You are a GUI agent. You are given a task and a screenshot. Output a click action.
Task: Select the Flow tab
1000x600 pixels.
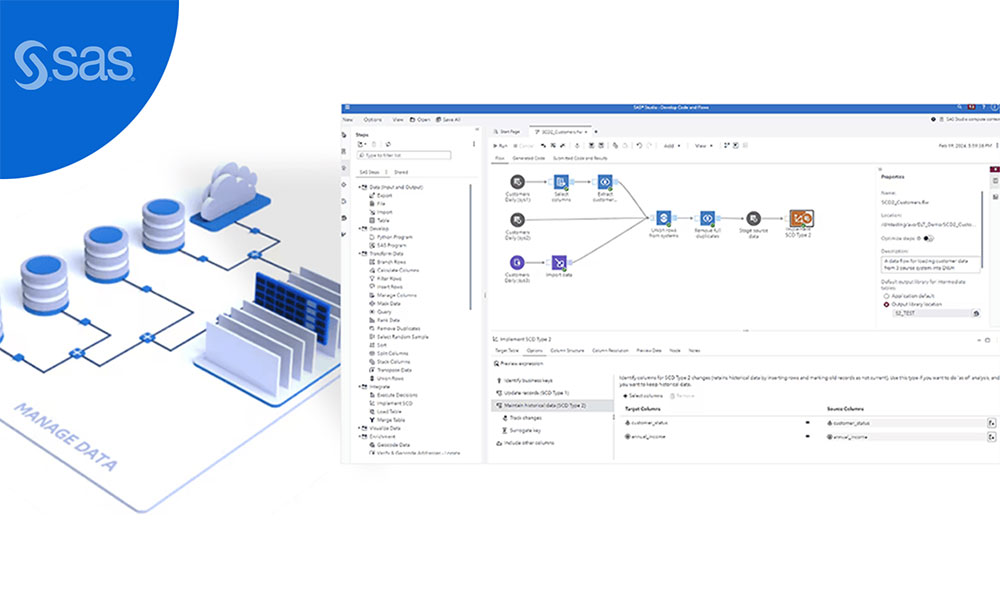[500, 158]
